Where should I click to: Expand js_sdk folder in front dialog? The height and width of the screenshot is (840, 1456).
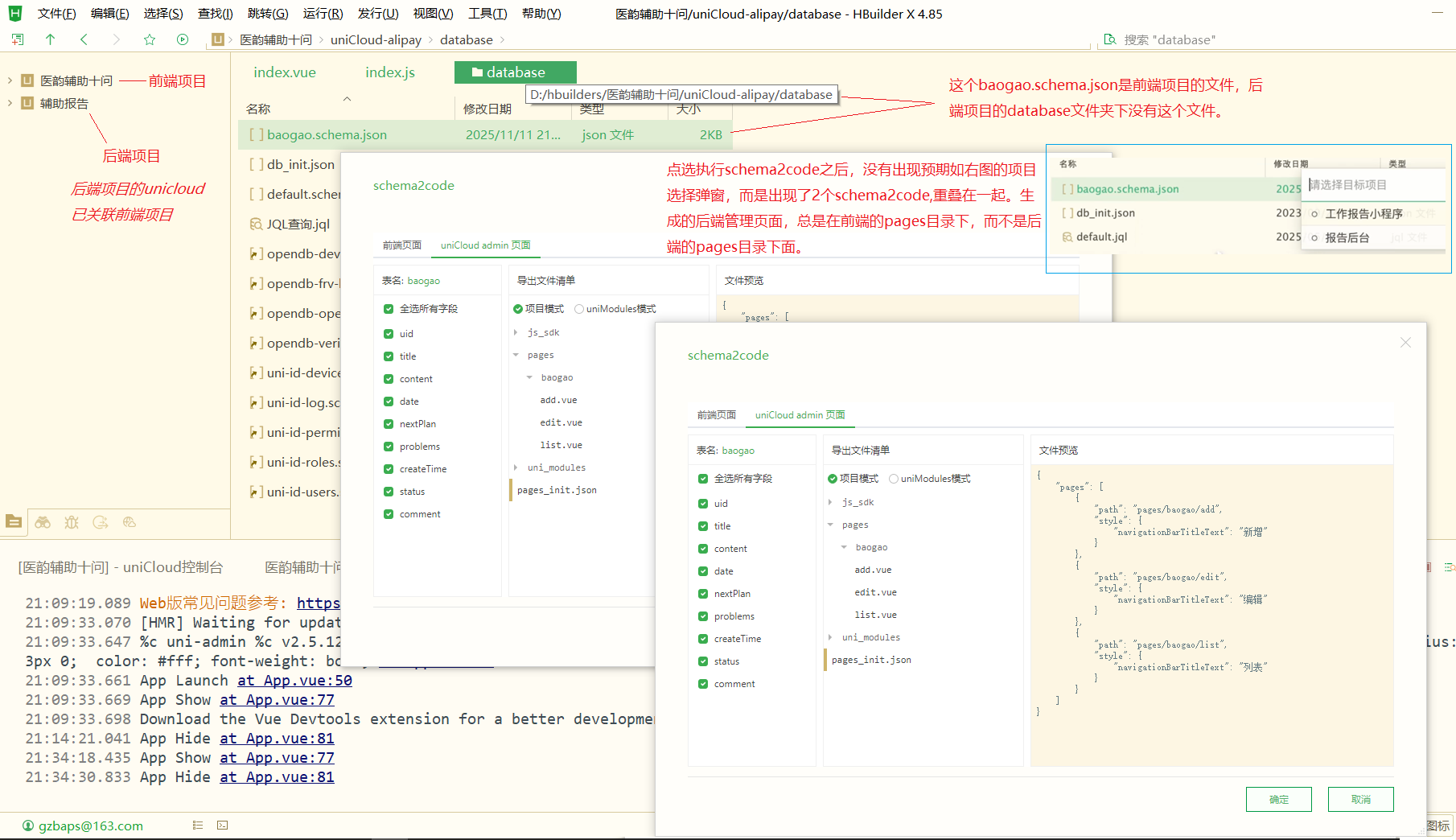pyautogui.click(x=831, y=502)
